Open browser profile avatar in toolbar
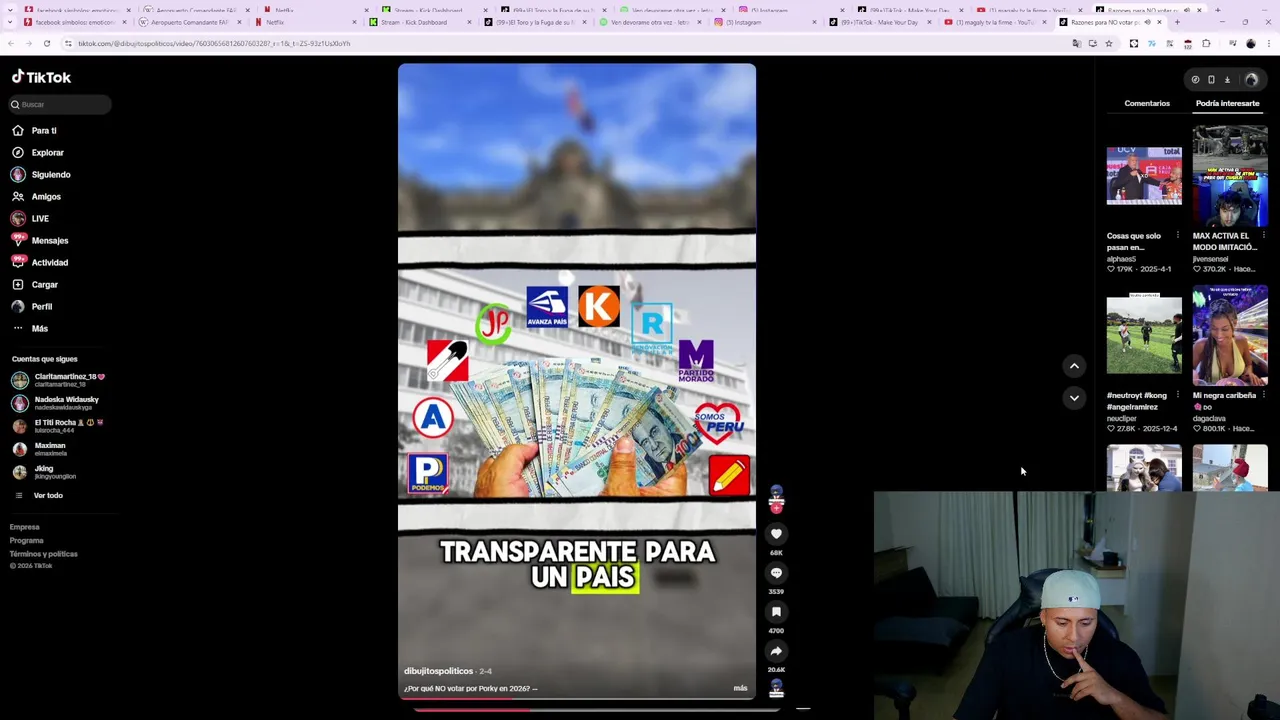 point(1250,43)
